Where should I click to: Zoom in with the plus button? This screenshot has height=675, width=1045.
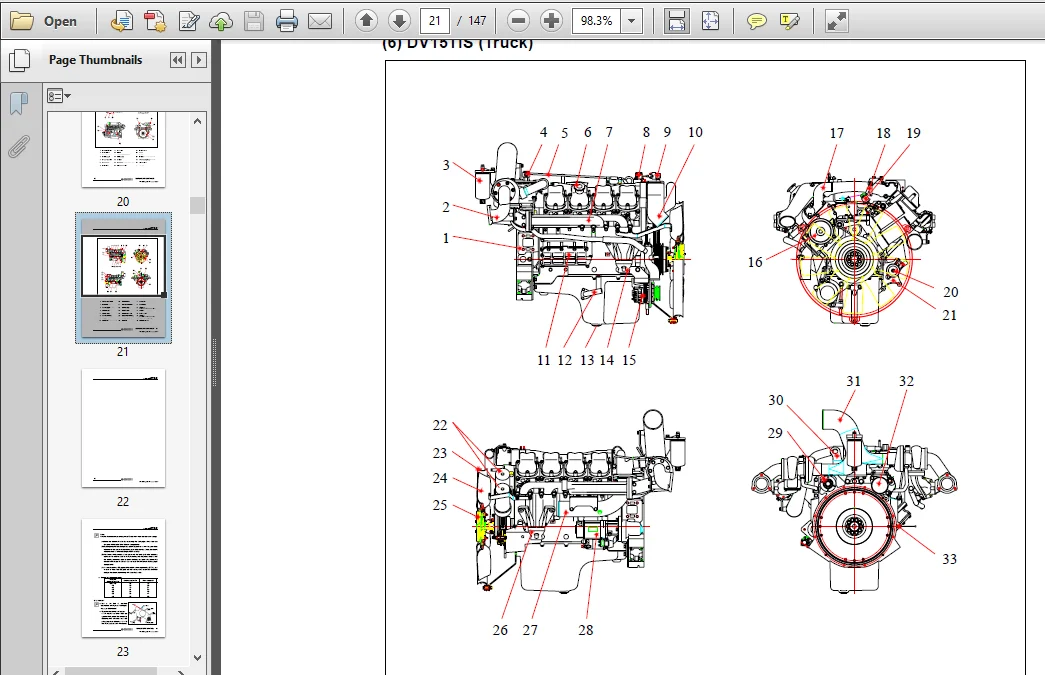coord(551,21)
